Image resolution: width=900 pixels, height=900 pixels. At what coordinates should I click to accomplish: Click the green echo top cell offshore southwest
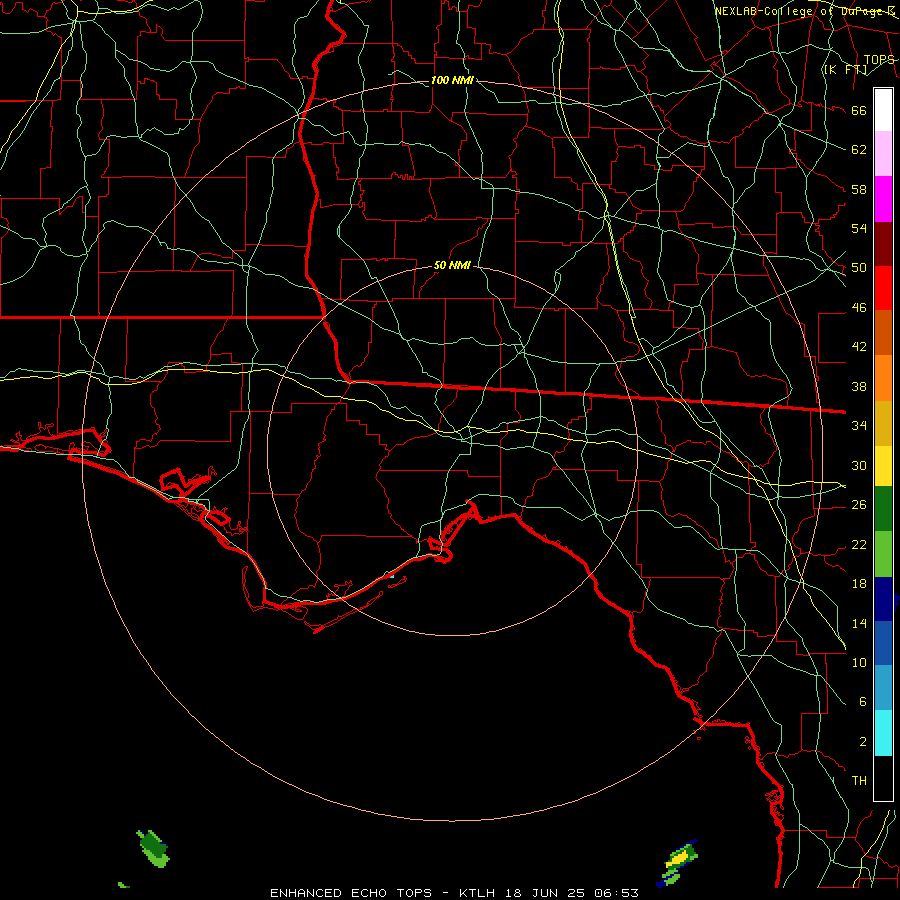point(153,848)
